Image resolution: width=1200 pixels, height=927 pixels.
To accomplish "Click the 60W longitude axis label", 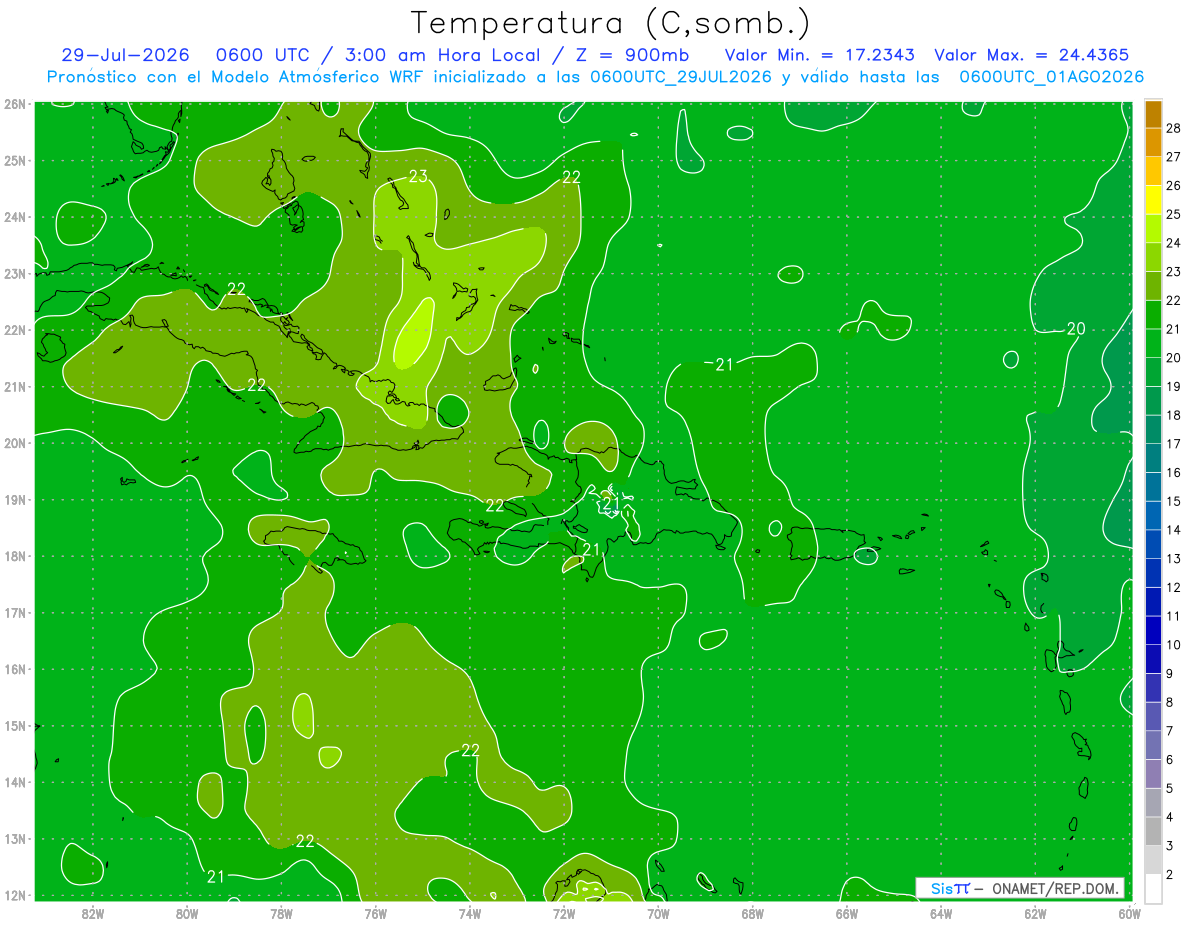I will pyautogui.click(x=1130, y=912).
